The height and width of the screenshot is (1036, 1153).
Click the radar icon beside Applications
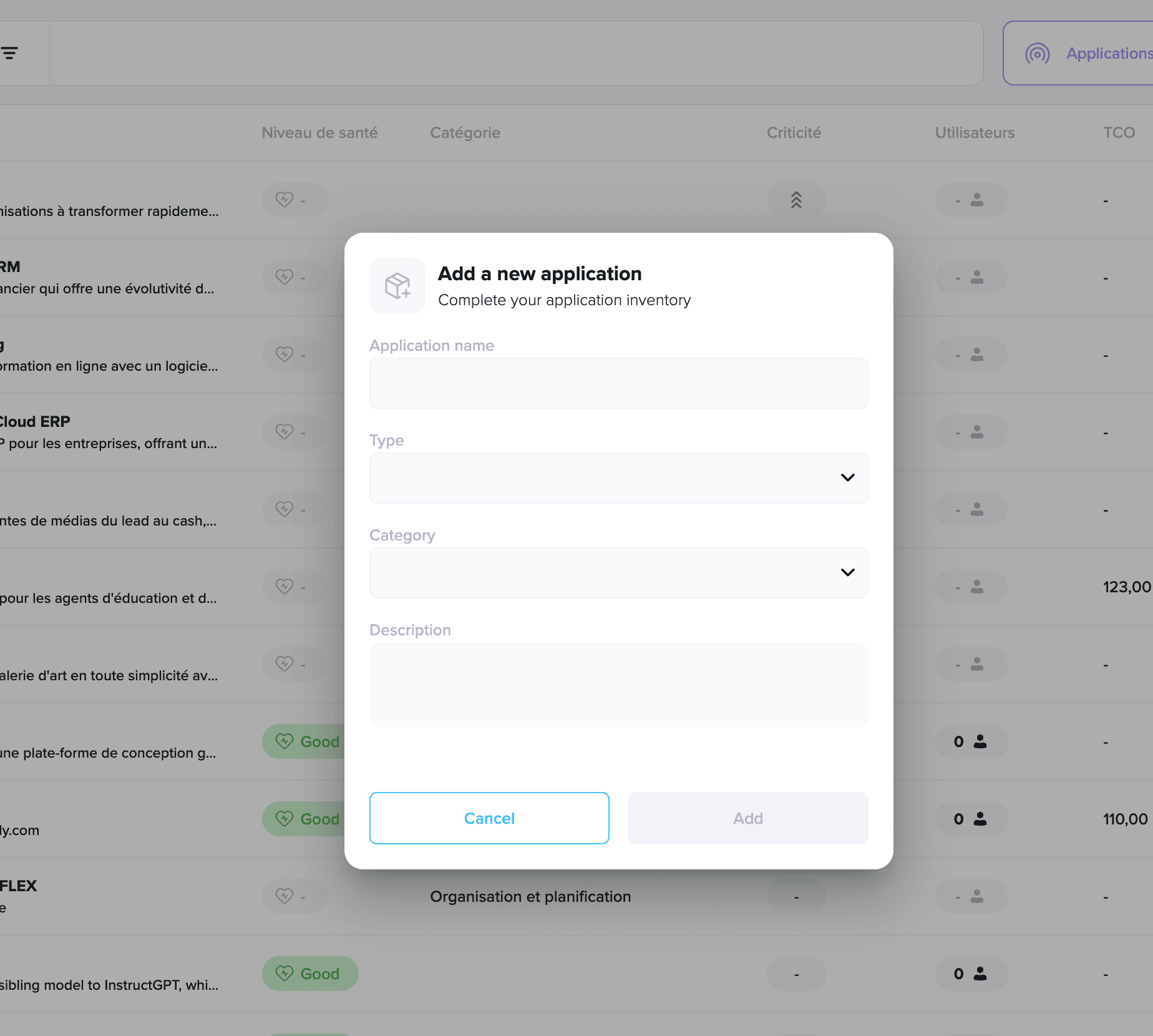pos(1037,54)
